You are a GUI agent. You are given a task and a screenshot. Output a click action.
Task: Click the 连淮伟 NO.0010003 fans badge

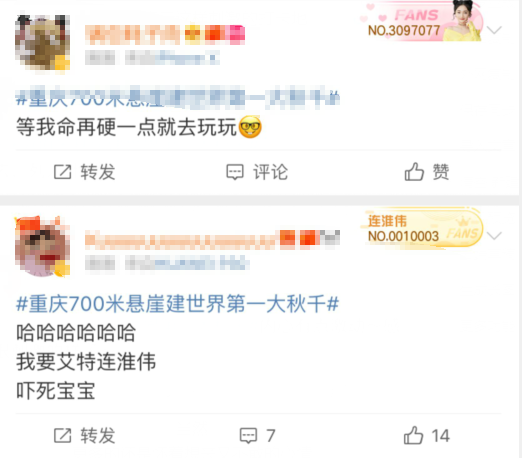422,229
